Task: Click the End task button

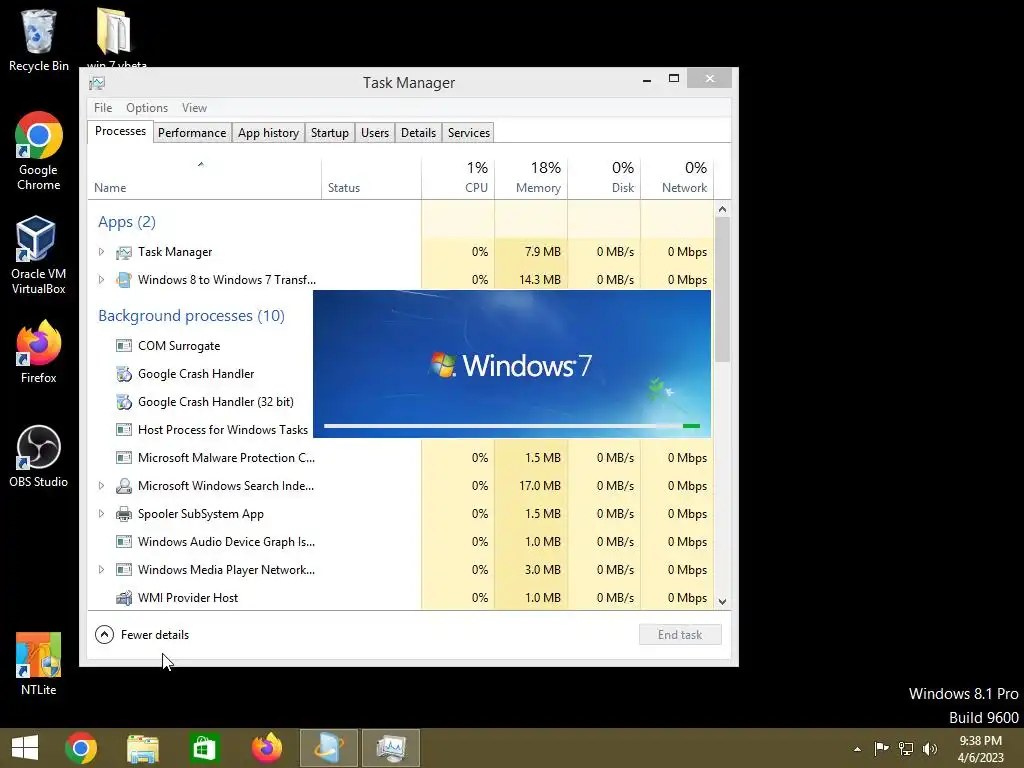Action: click(x=680, y=635)
